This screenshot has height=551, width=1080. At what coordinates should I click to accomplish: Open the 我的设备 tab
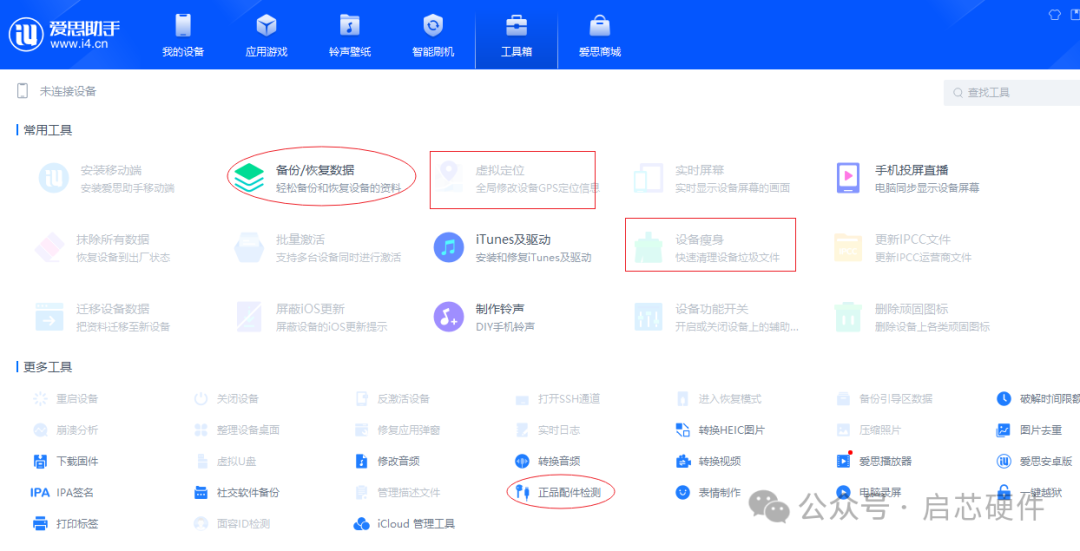click(183, 34)
